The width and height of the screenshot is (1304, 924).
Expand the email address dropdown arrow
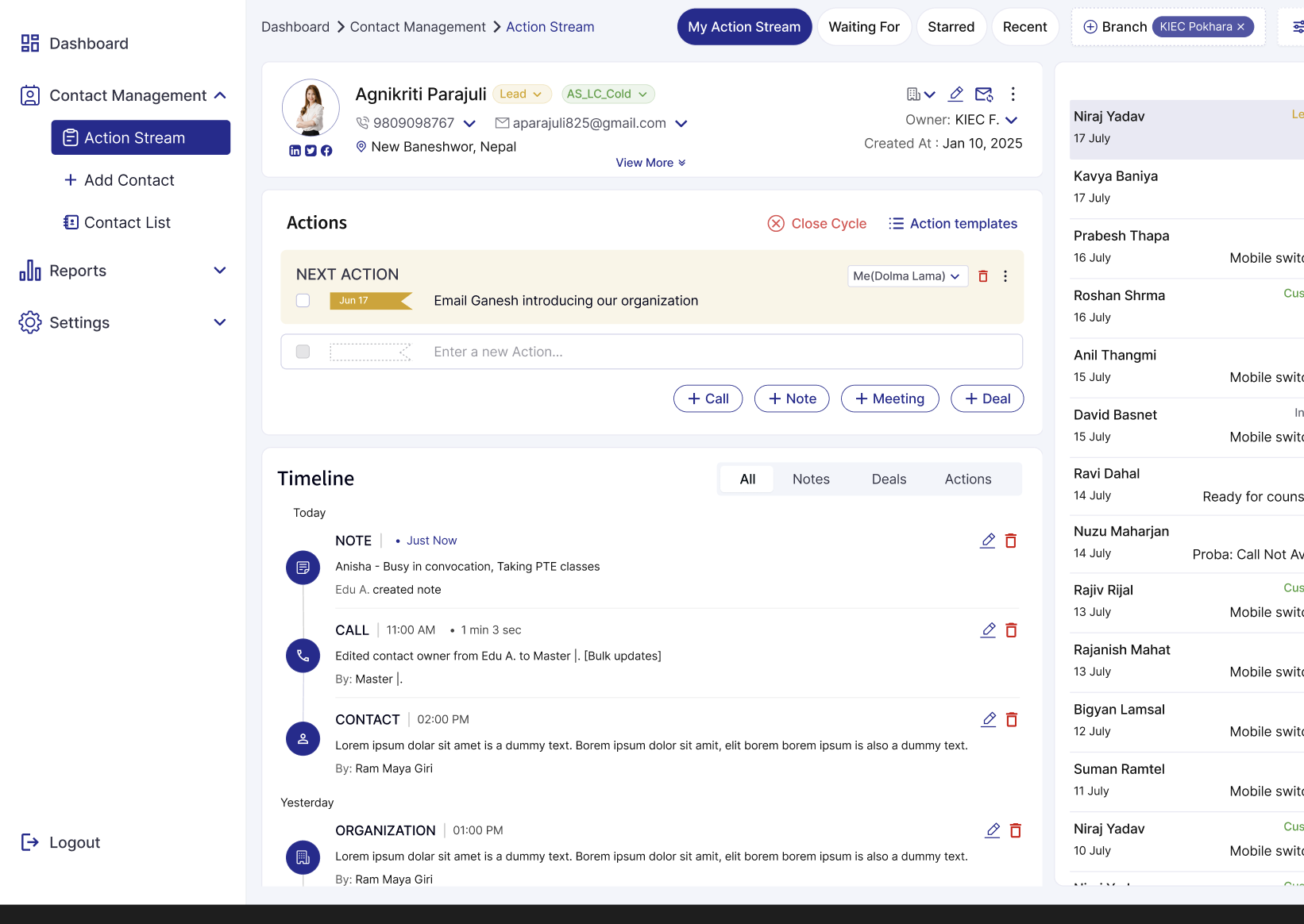(681, 124)
